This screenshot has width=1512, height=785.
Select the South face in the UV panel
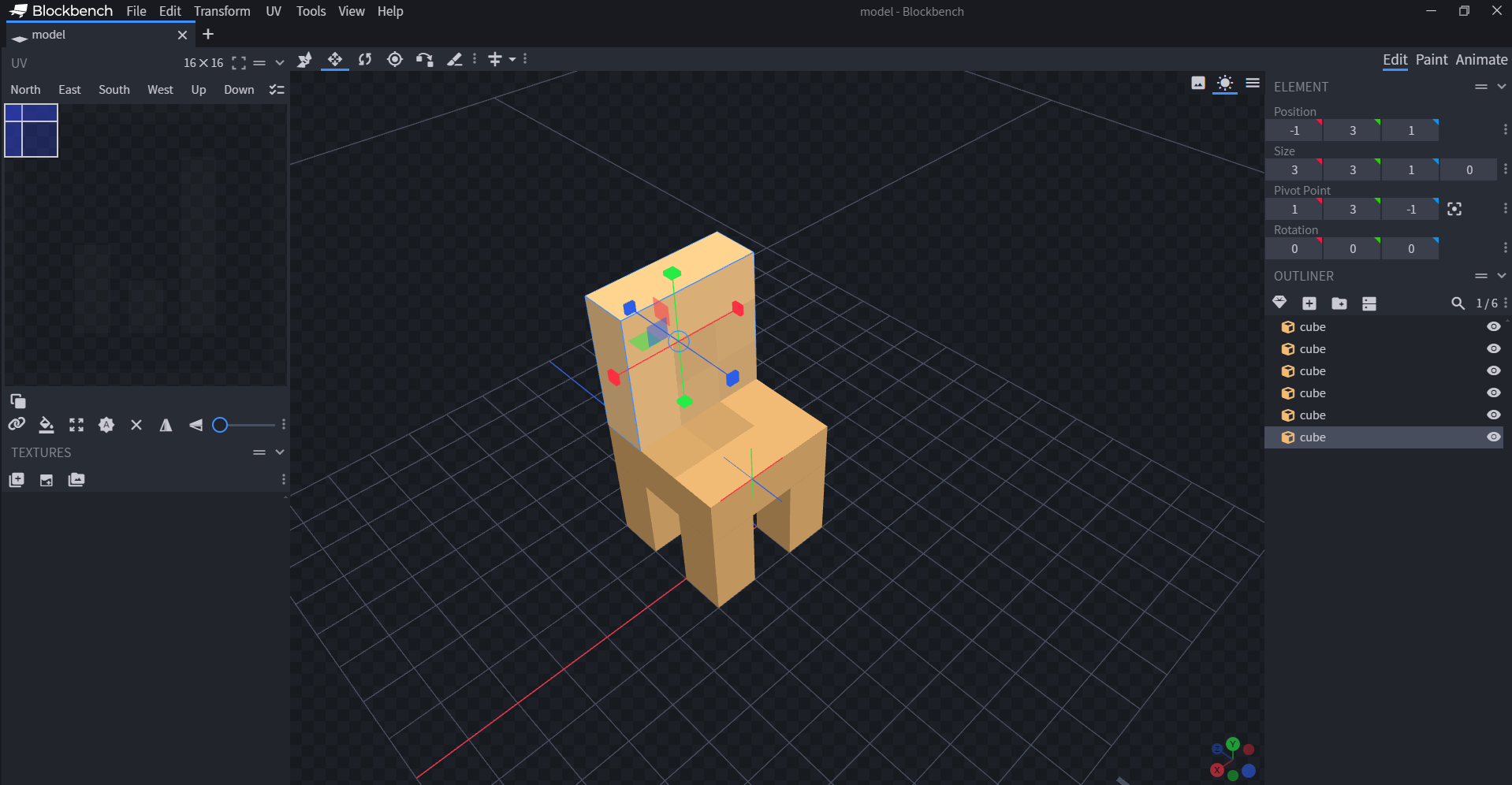114,90
